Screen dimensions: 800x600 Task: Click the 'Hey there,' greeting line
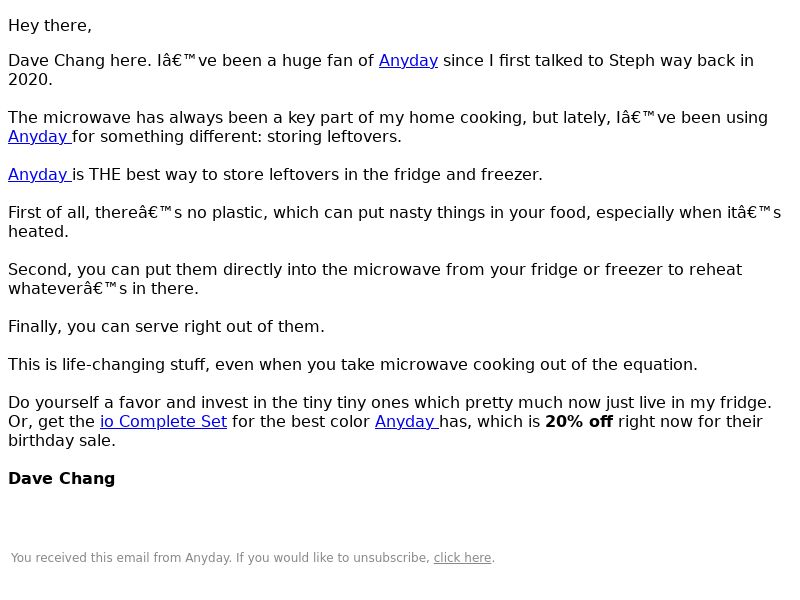pyautogui.click(x=50, y=26)
